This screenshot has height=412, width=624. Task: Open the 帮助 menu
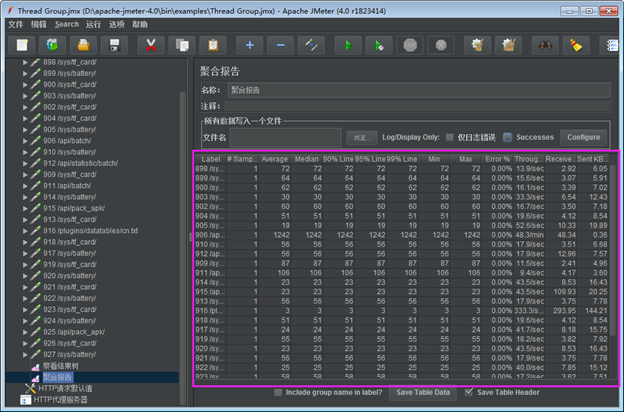[x=140, y=24]
